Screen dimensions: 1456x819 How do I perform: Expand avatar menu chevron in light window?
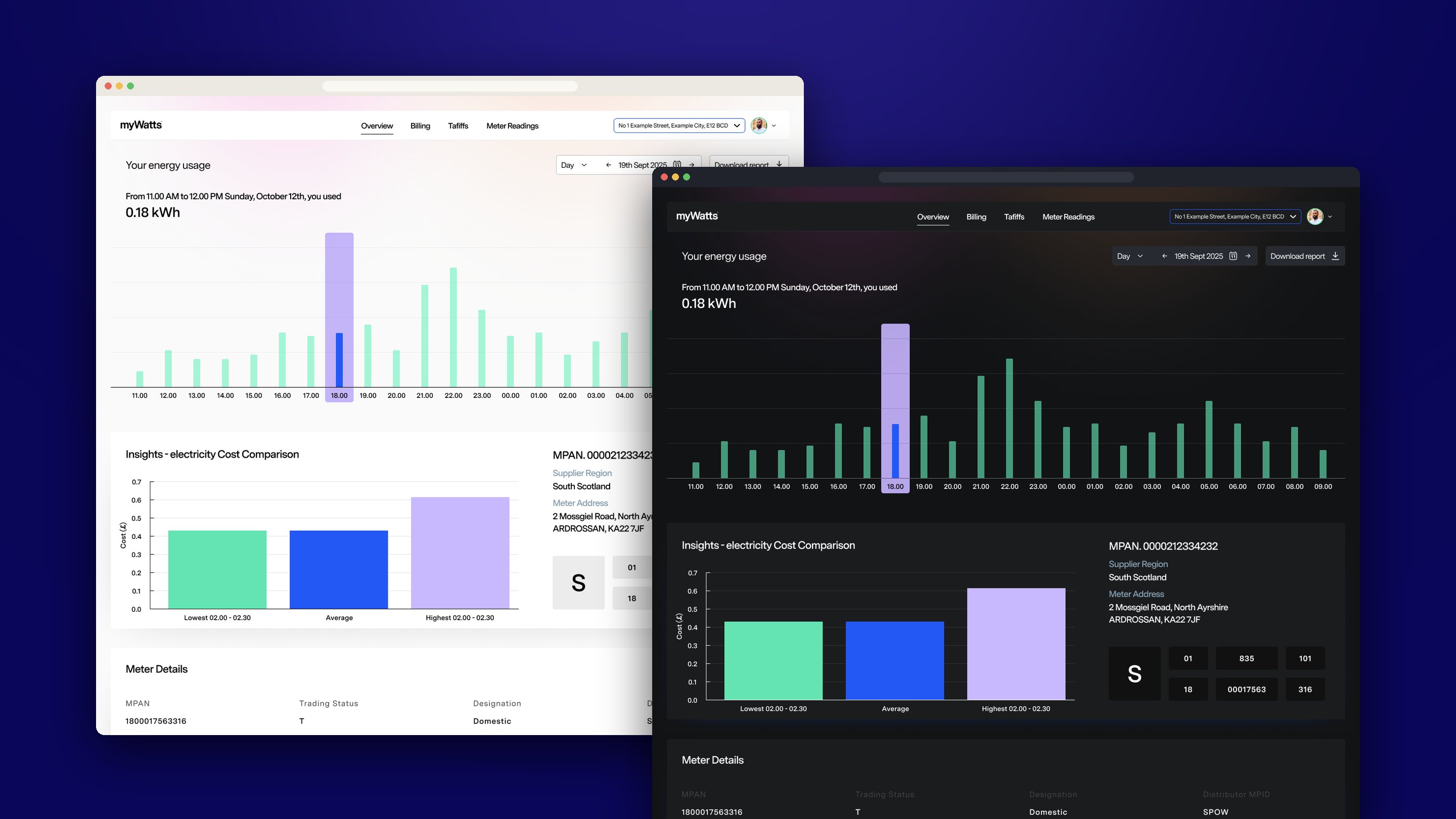pos(774,125)
